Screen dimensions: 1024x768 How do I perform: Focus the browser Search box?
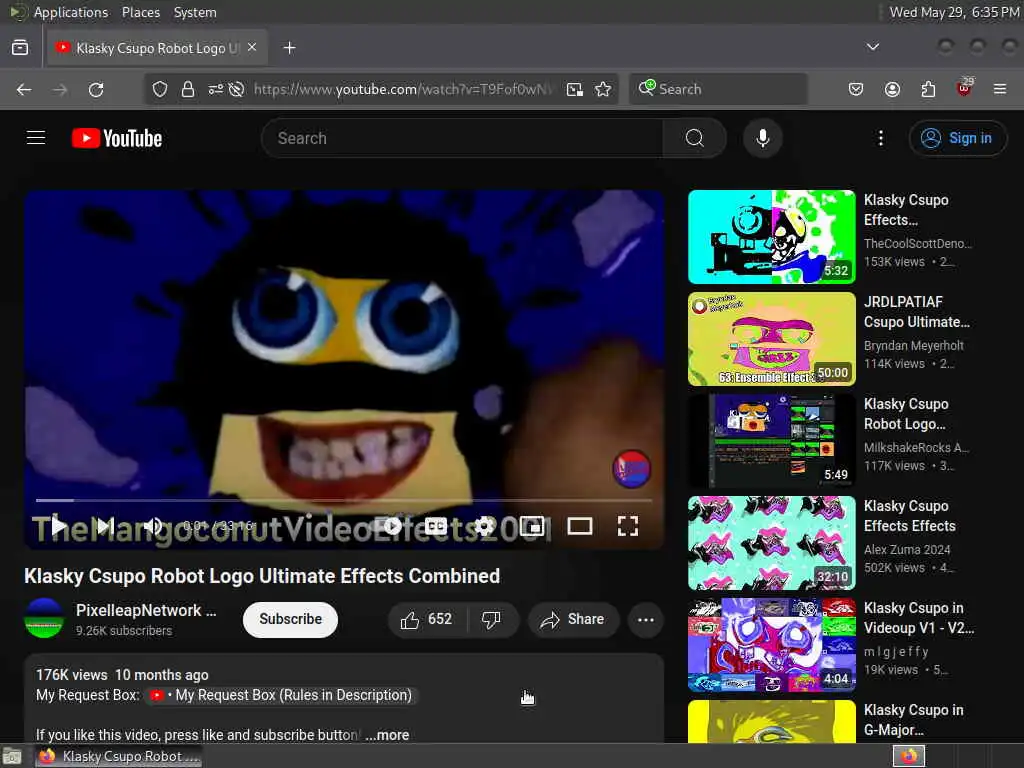click(718, 89)
